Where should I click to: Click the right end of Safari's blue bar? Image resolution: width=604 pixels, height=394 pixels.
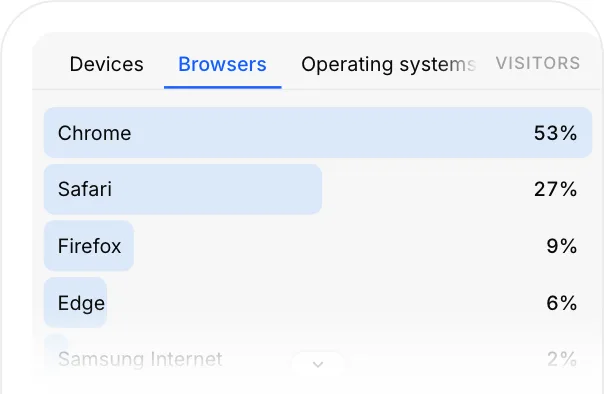(x=316, y=189)
